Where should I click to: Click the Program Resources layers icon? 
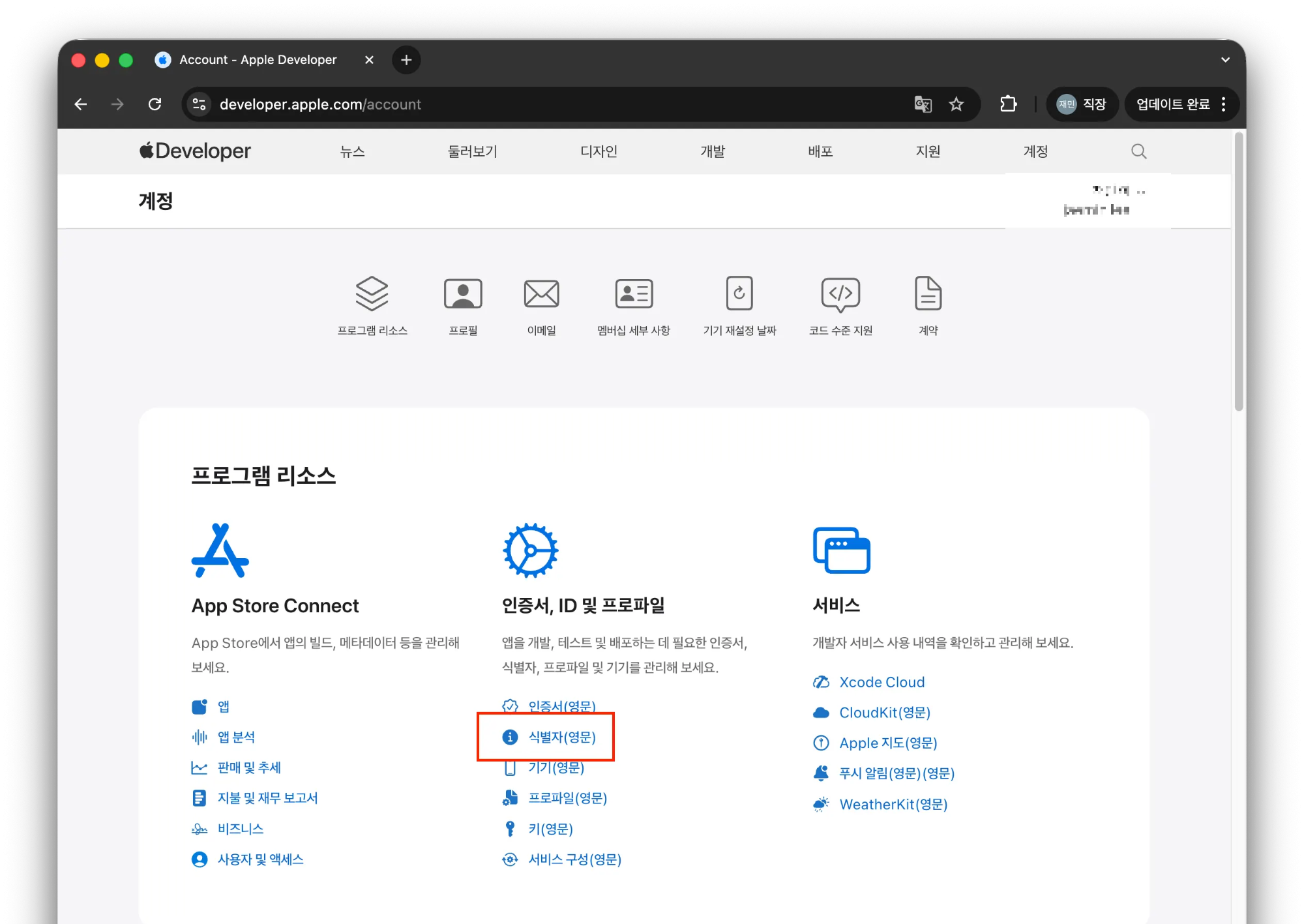pos(372,293)
